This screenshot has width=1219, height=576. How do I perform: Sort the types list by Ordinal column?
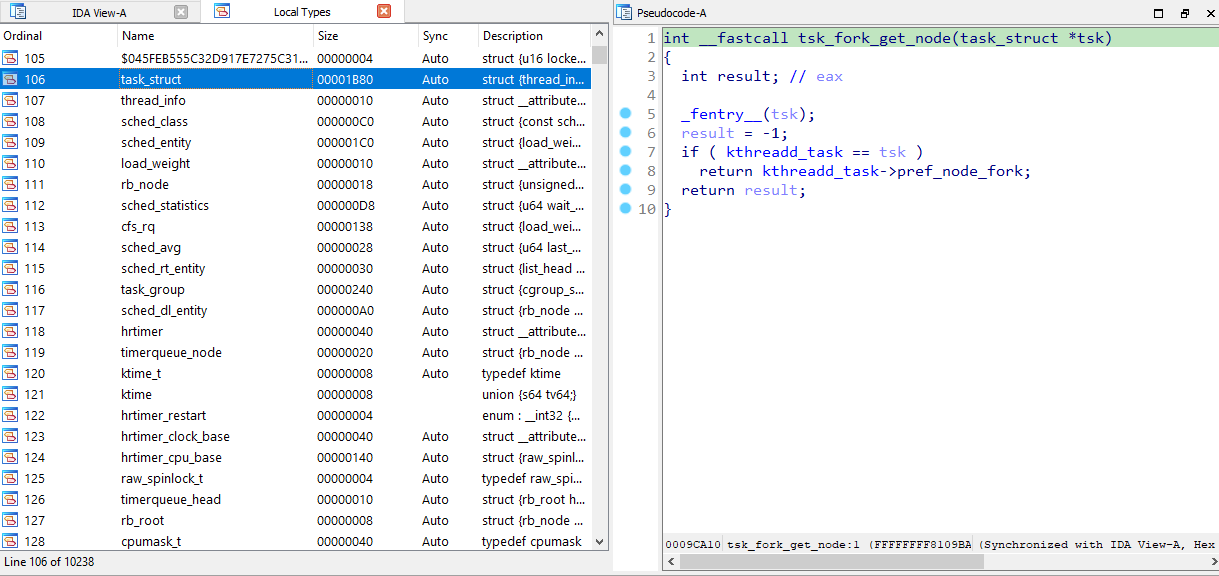59,36
